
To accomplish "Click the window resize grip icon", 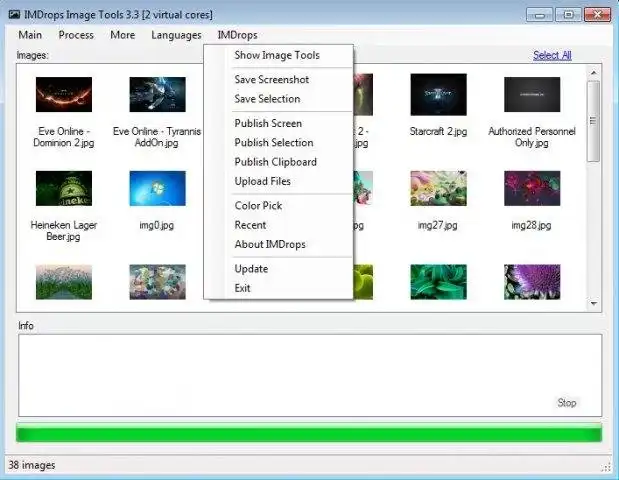I will pyautogui.click(x=606, y=468).
